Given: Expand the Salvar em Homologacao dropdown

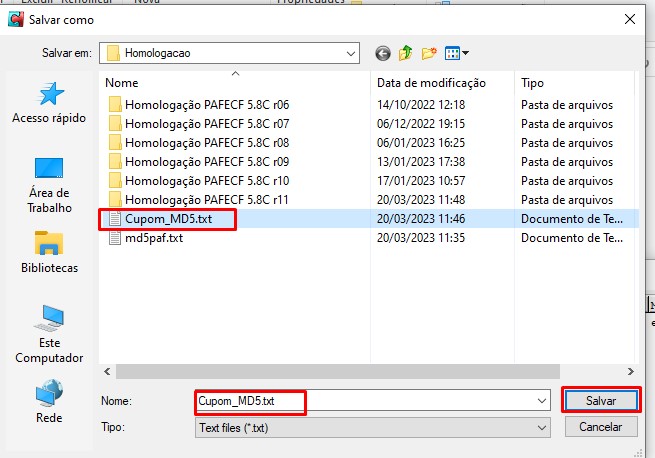Looking at the screenshot, I should [x=351, y=53].
